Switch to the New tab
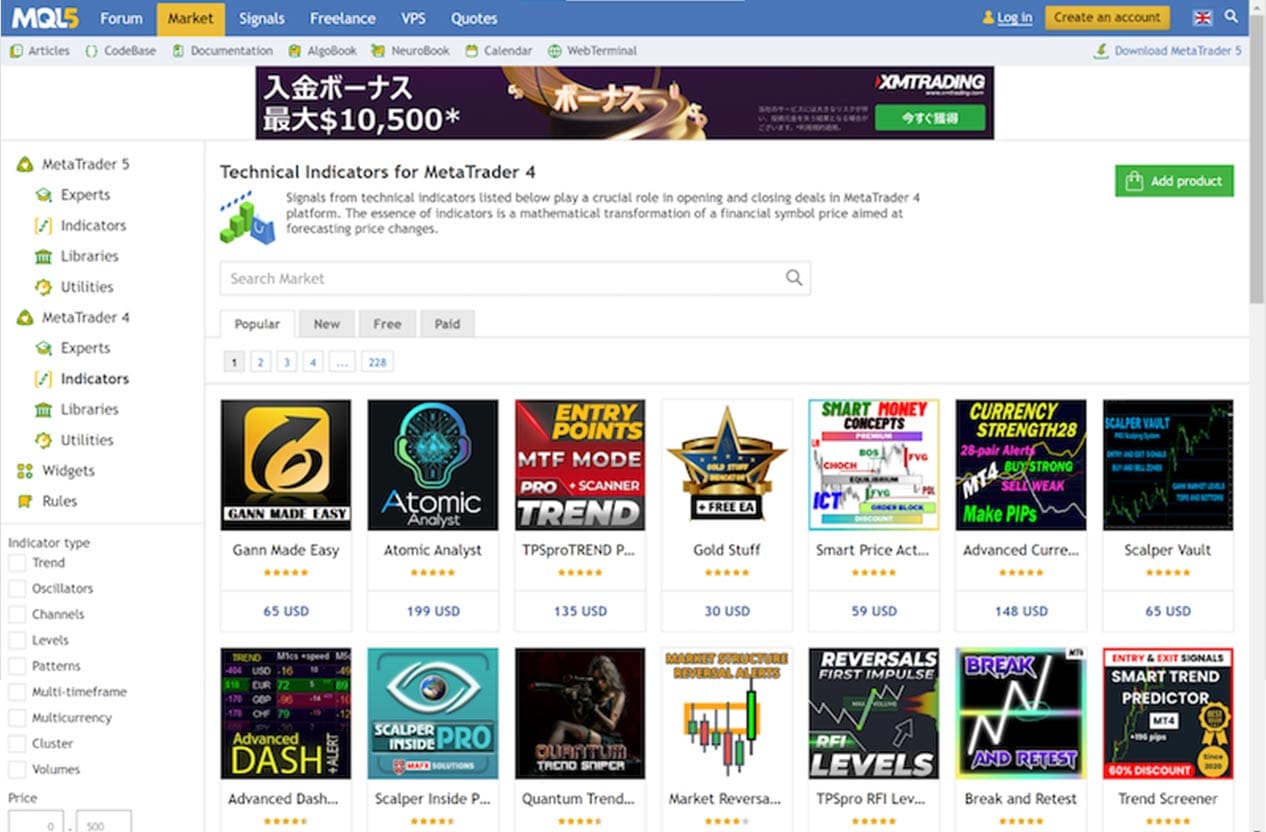This screenshot has width=1266, height=832. pyautogui.click(x=327, y=324)
